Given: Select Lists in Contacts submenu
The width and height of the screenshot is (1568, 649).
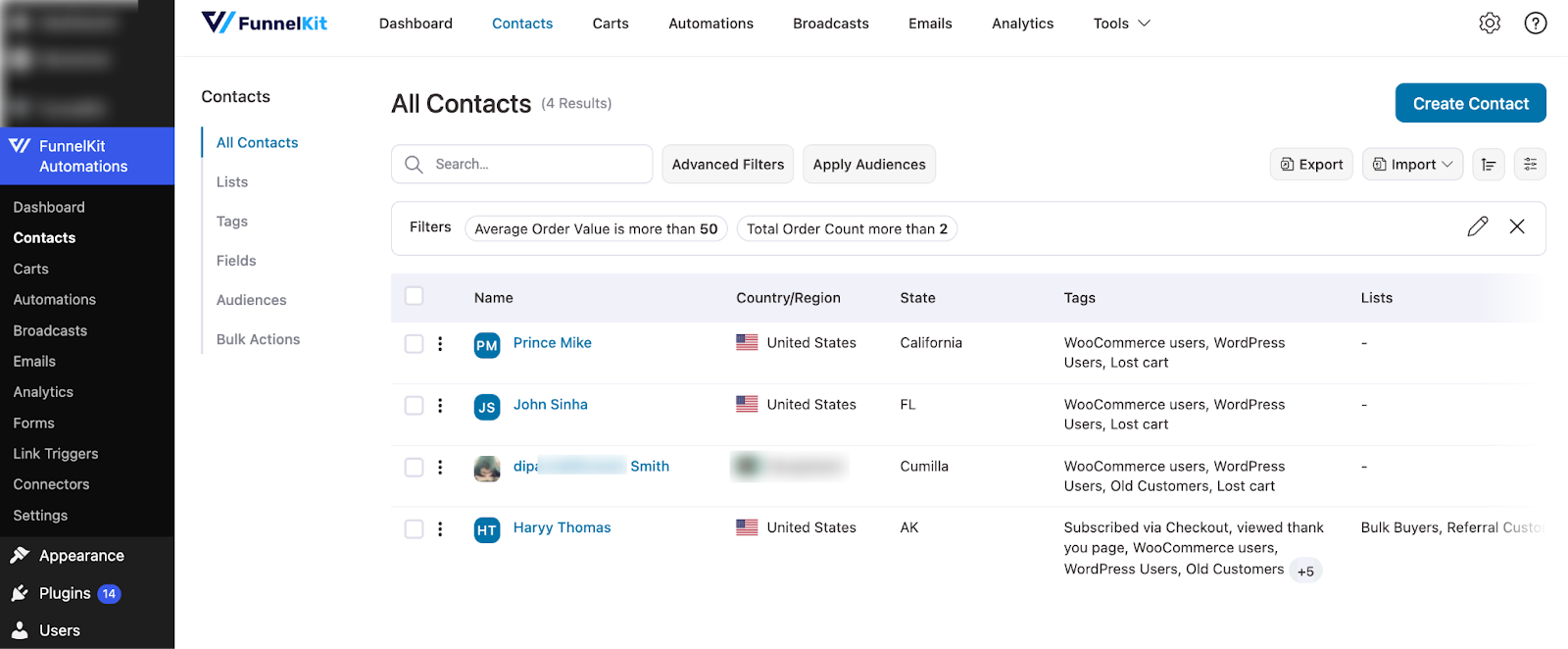Looking at the screenshot, I should (x=232, y=182).
